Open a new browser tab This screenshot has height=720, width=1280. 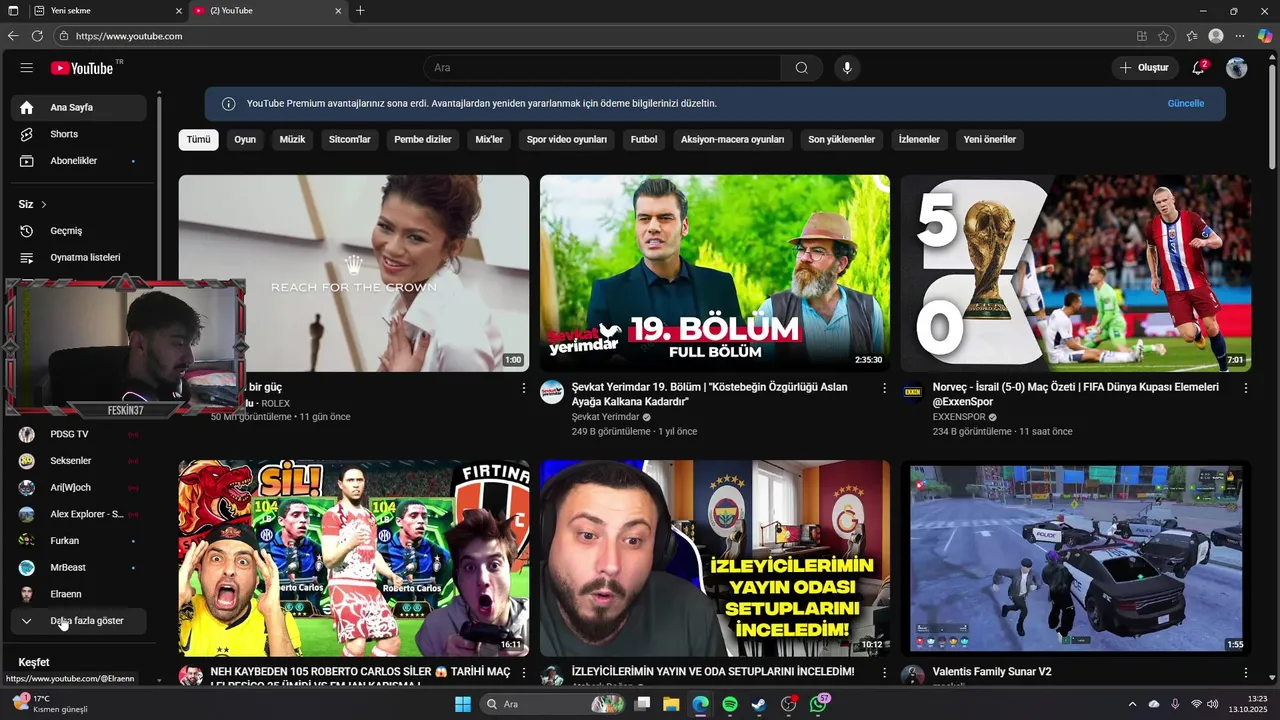click(x=360, y=11)
